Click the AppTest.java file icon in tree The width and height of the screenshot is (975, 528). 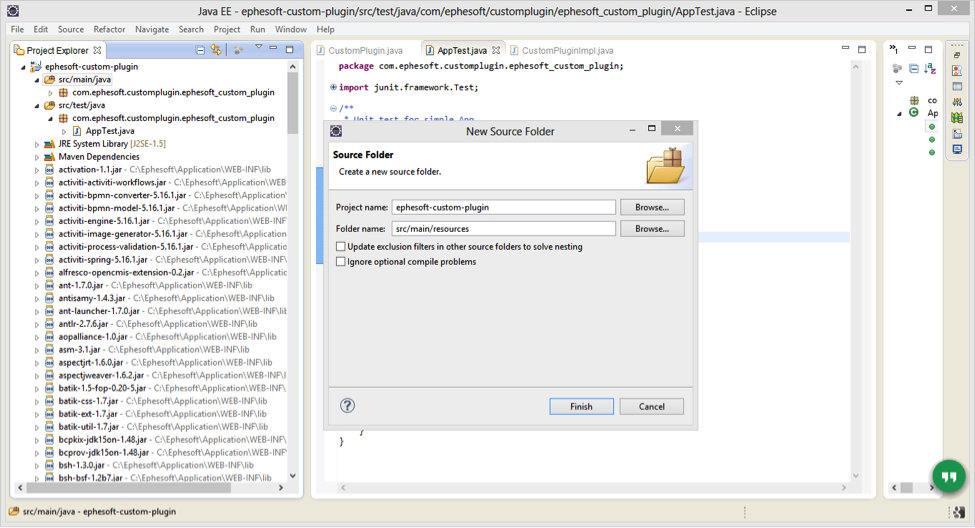pos(76,131)
